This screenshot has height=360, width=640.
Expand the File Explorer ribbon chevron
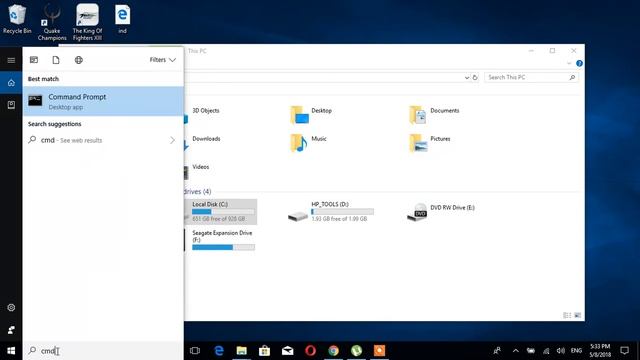(x=569, y=63)
